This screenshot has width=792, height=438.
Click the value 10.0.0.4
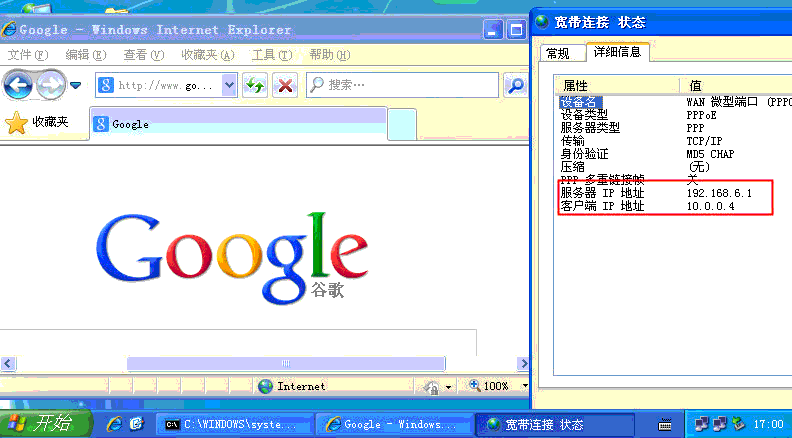click(x=710, y=206)
